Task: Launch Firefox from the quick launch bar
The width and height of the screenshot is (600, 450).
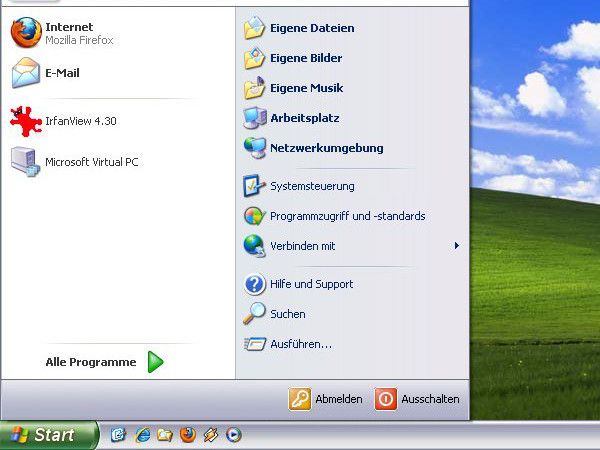Action: click(x=188, y=435)
